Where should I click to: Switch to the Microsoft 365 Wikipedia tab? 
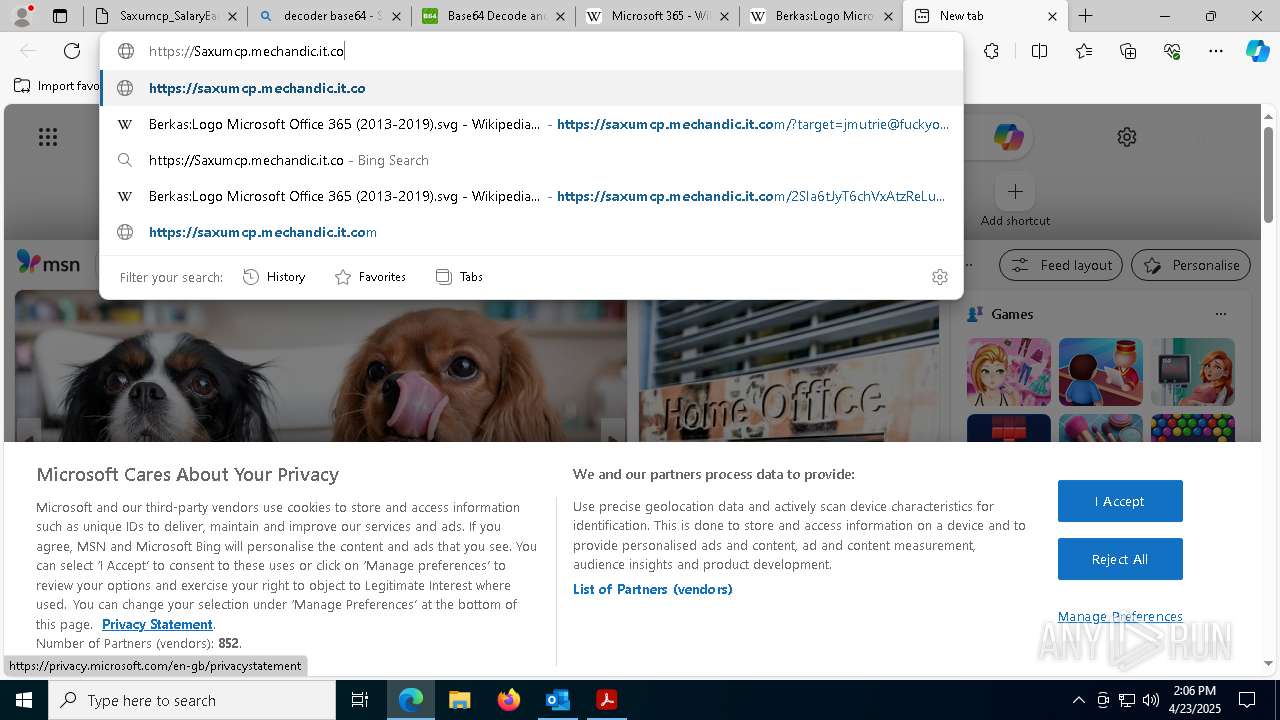659,16
